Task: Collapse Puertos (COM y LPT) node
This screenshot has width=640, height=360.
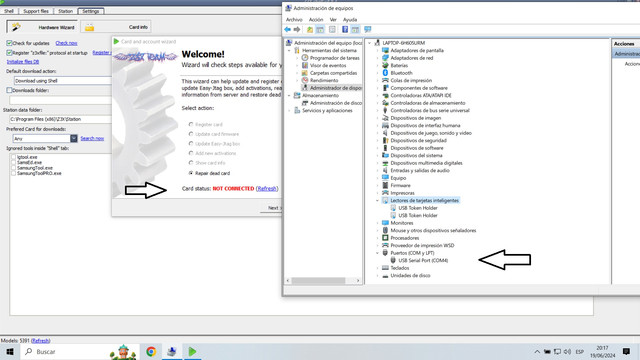Action: click(378, 253)
